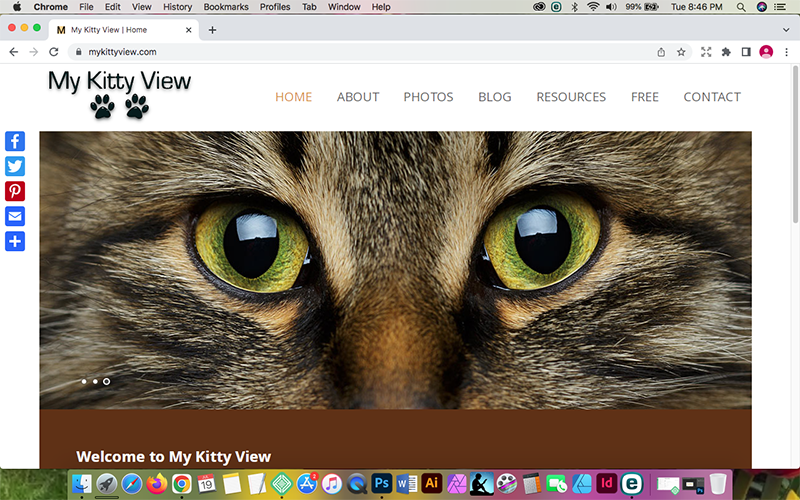Bookmark this page with star icon

(681, 52)
